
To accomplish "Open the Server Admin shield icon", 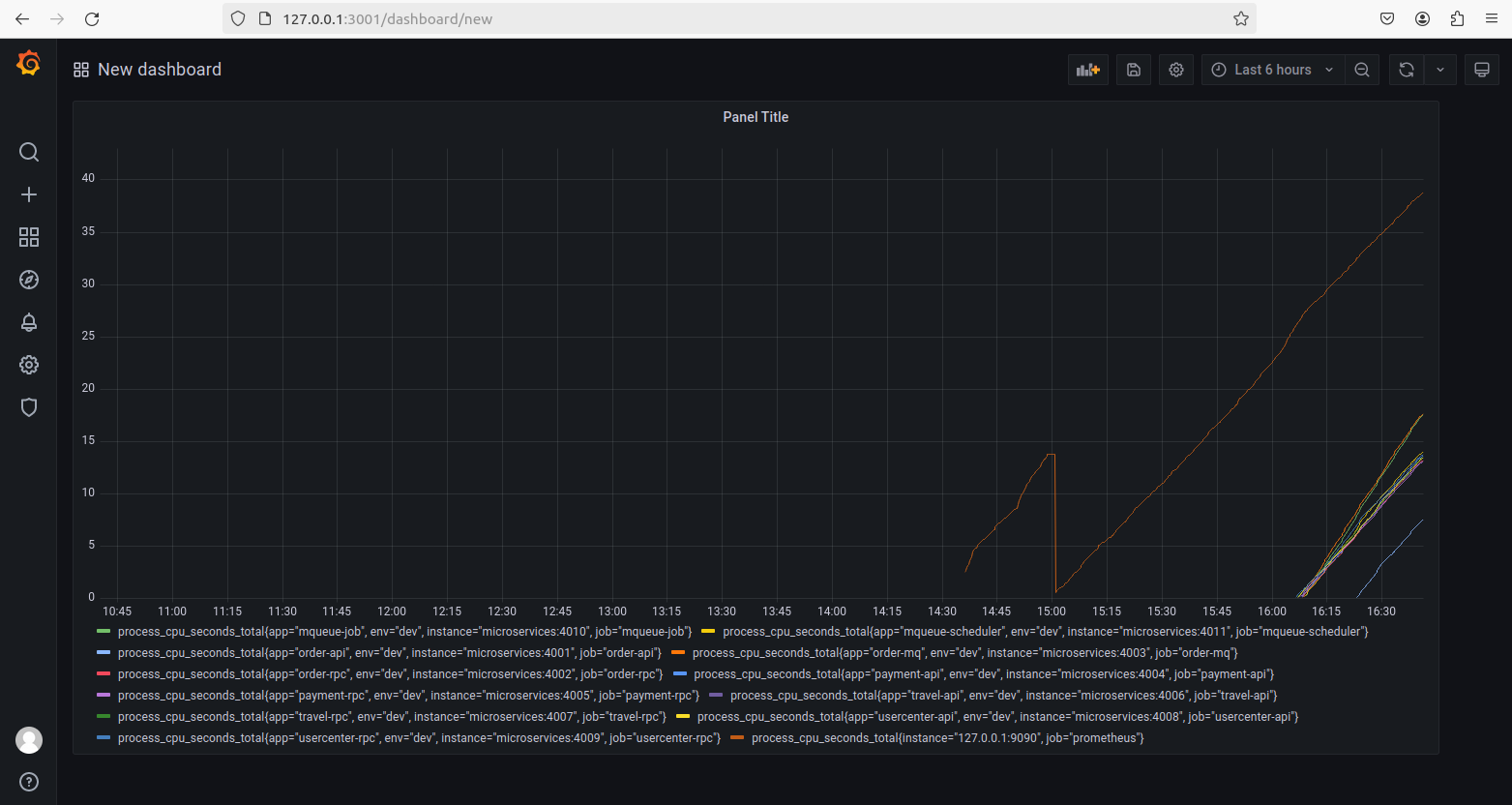I will (29, 407).
